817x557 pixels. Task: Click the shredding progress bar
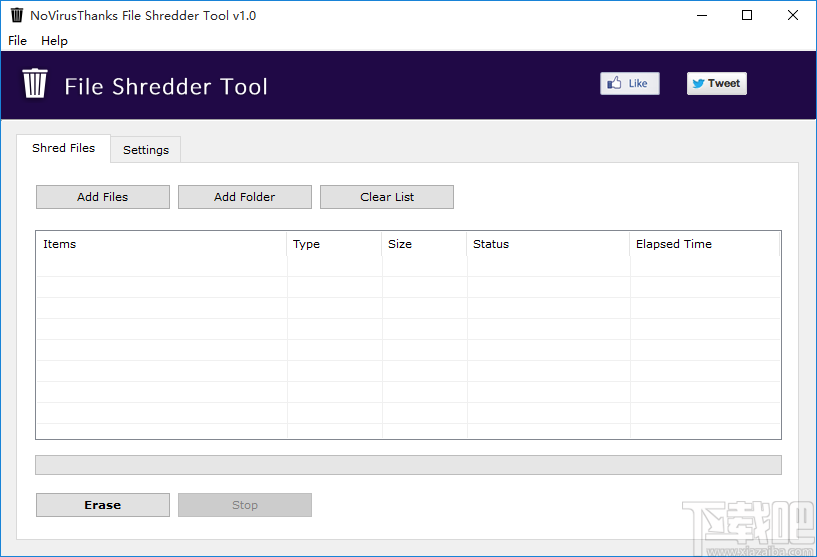(x=408, y=465)
